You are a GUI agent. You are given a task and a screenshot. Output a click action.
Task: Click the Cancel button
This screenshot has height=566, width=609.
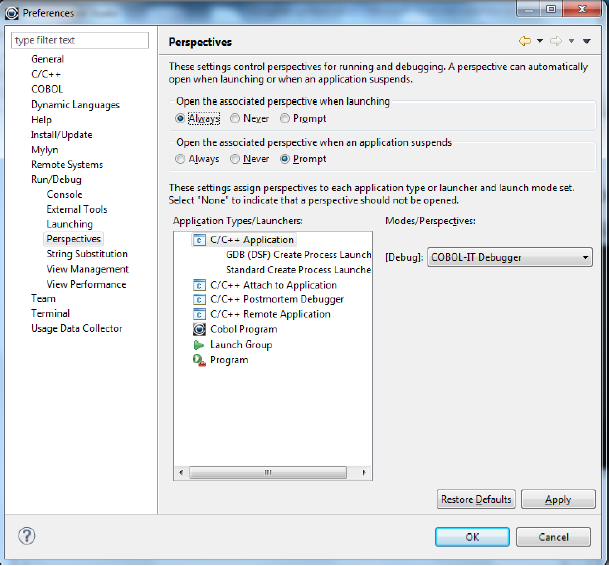553,537
